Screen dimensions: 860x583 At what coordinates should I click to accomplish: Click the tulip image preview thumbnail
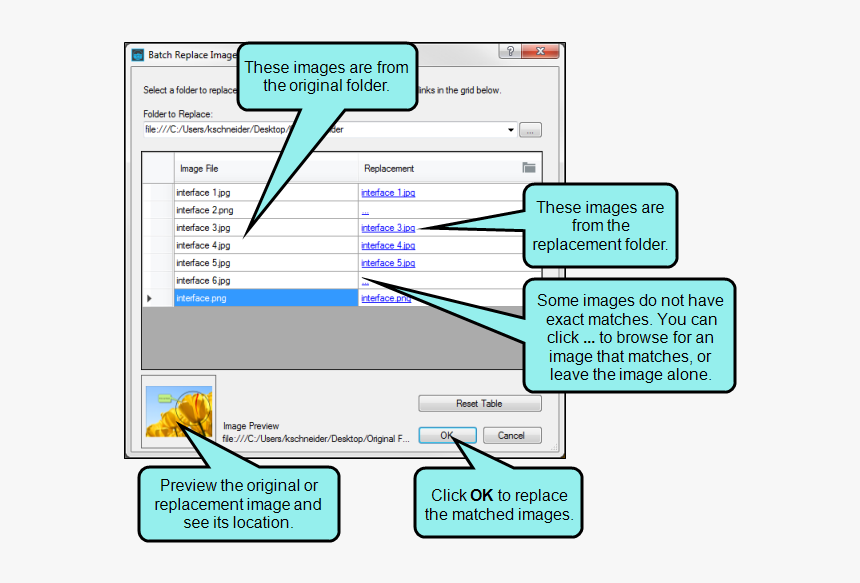click(179, 411)
